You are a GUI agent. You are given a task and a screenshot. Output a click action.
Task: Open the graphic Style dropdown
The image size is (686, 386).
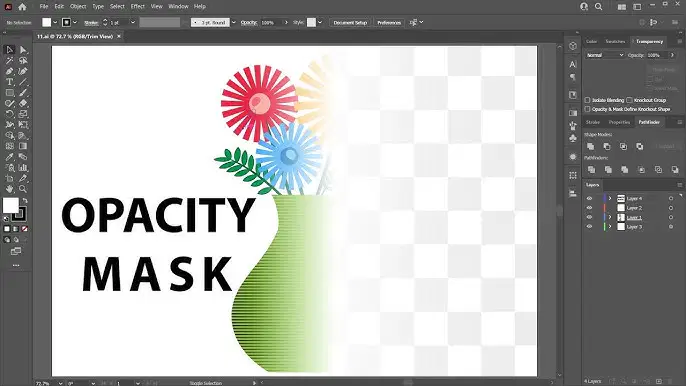320,22
